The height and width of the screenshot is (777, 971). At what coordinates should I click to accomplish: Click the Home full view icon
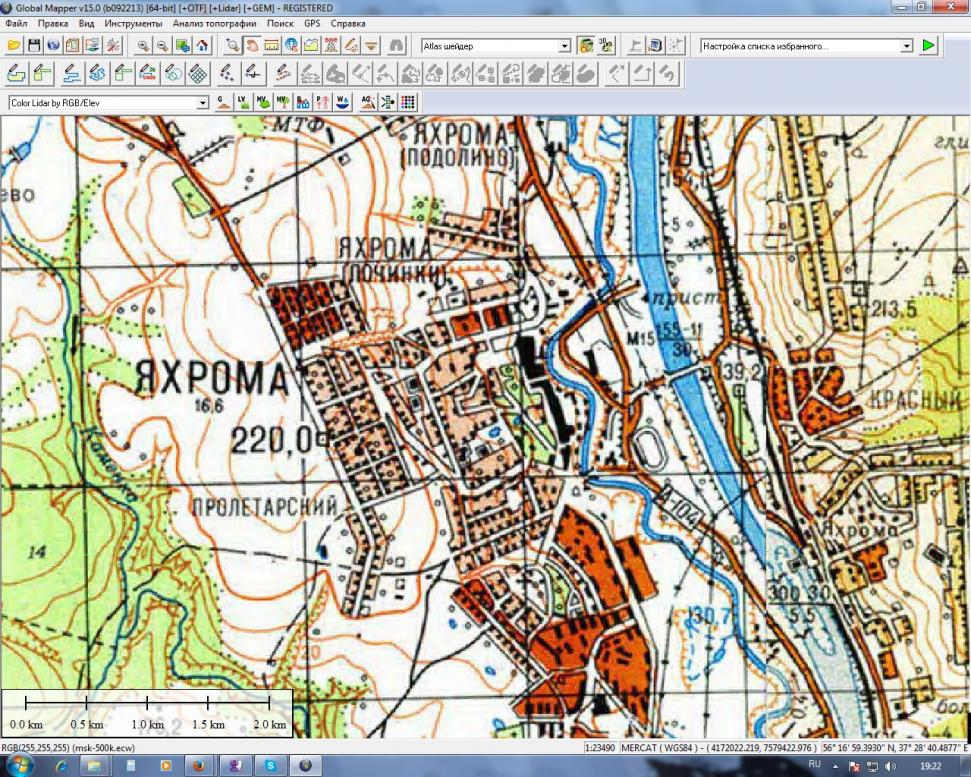tap(203, 46)
